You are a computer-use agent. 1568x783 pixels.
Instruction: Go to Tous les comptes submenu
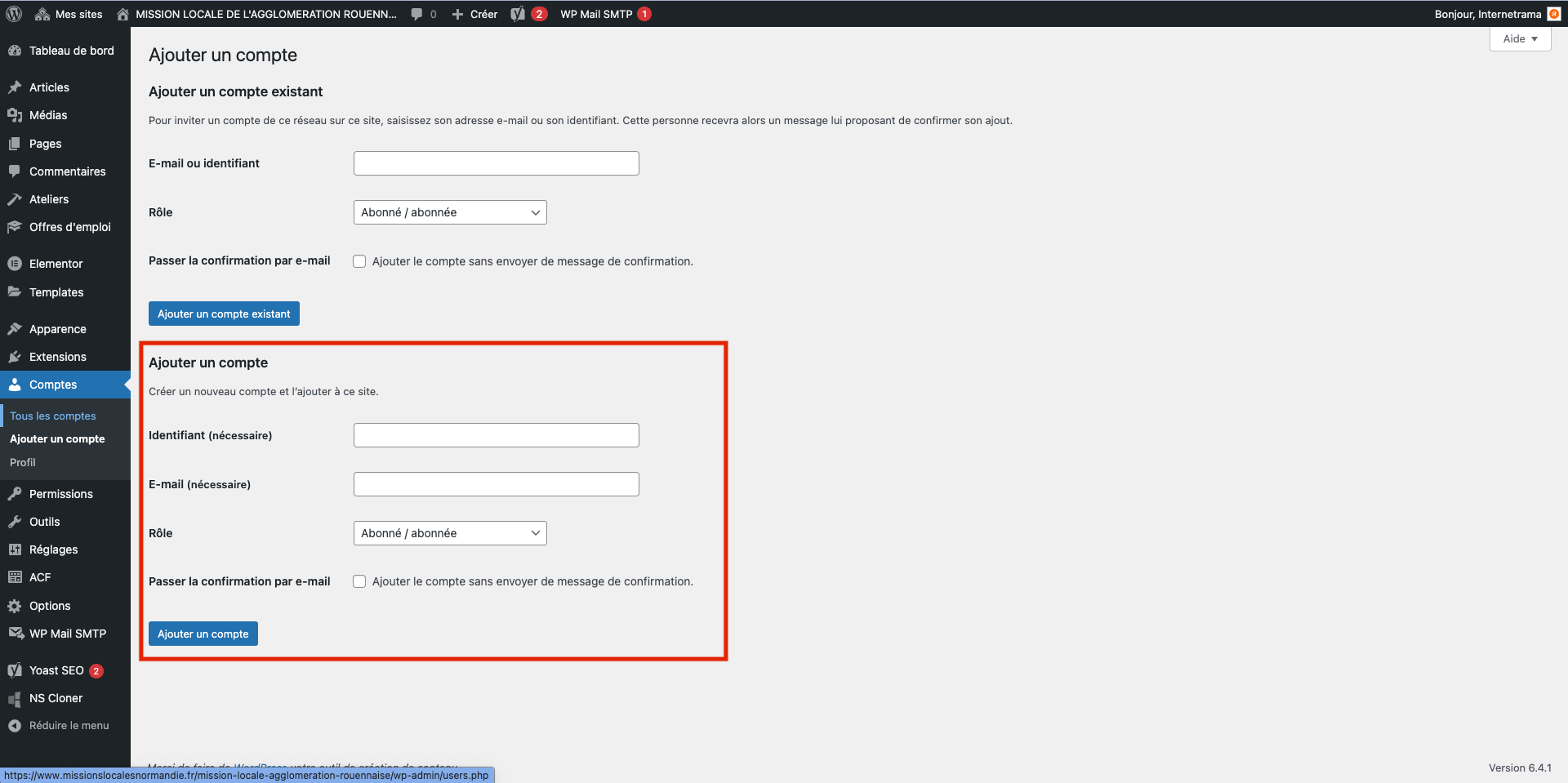[x=53, y=416]
